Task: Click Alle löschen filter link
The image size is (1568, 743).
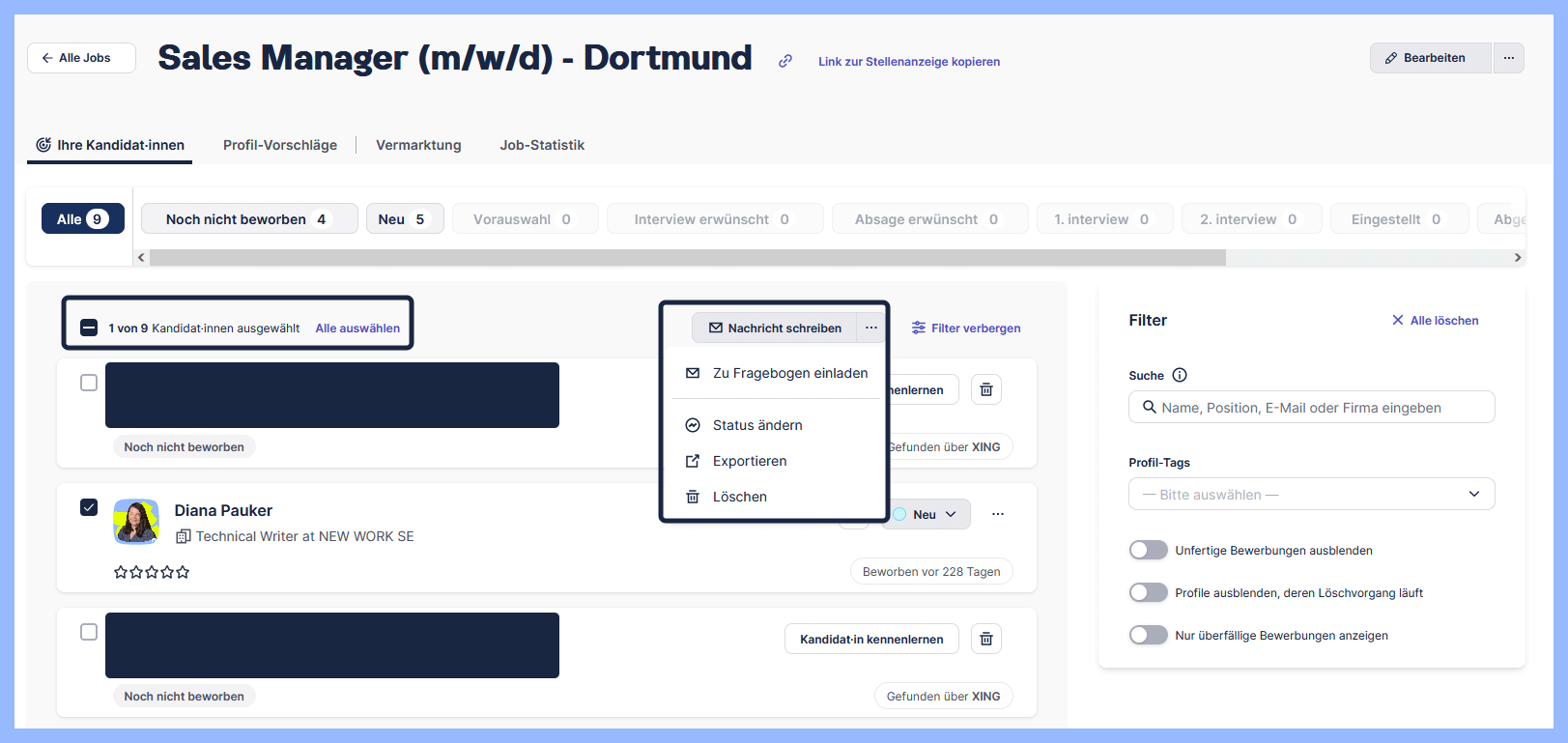Action: pos(1434,321)
